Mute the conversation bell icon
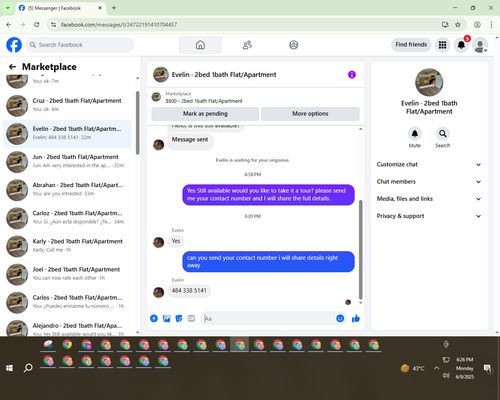Image resolution: width=500 pixels, height=400 pixels. pos(414,134)
